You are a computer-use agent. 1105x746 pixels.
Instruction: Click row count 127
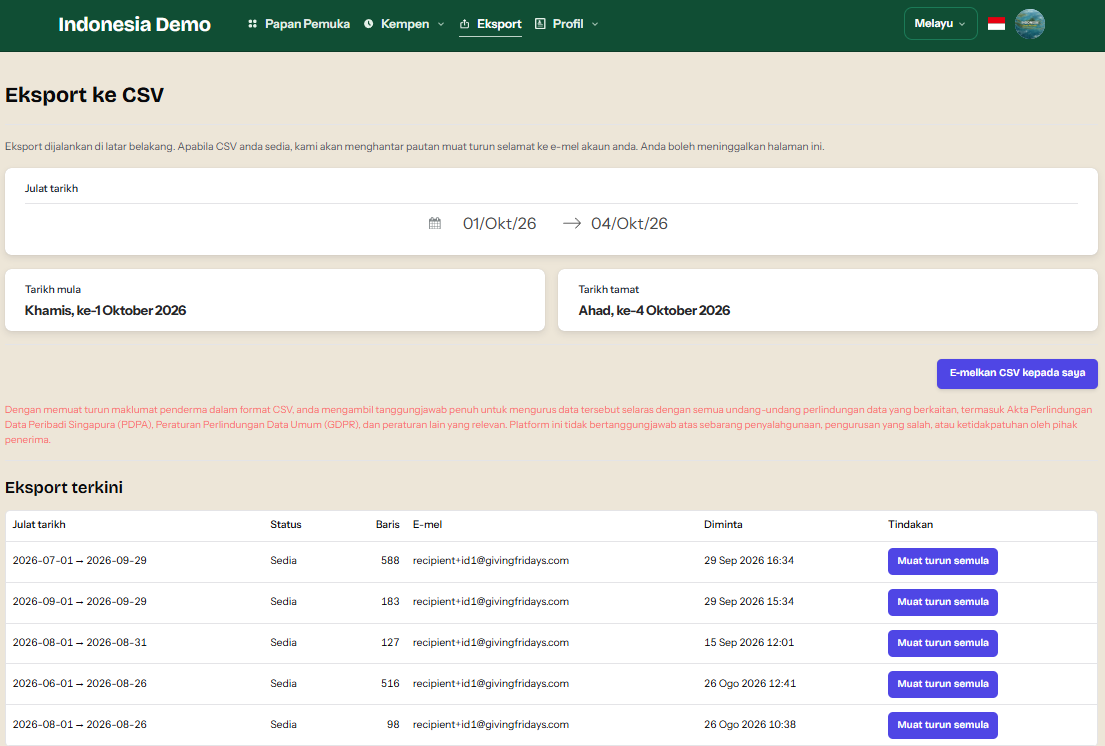click(x=390, y=642)
